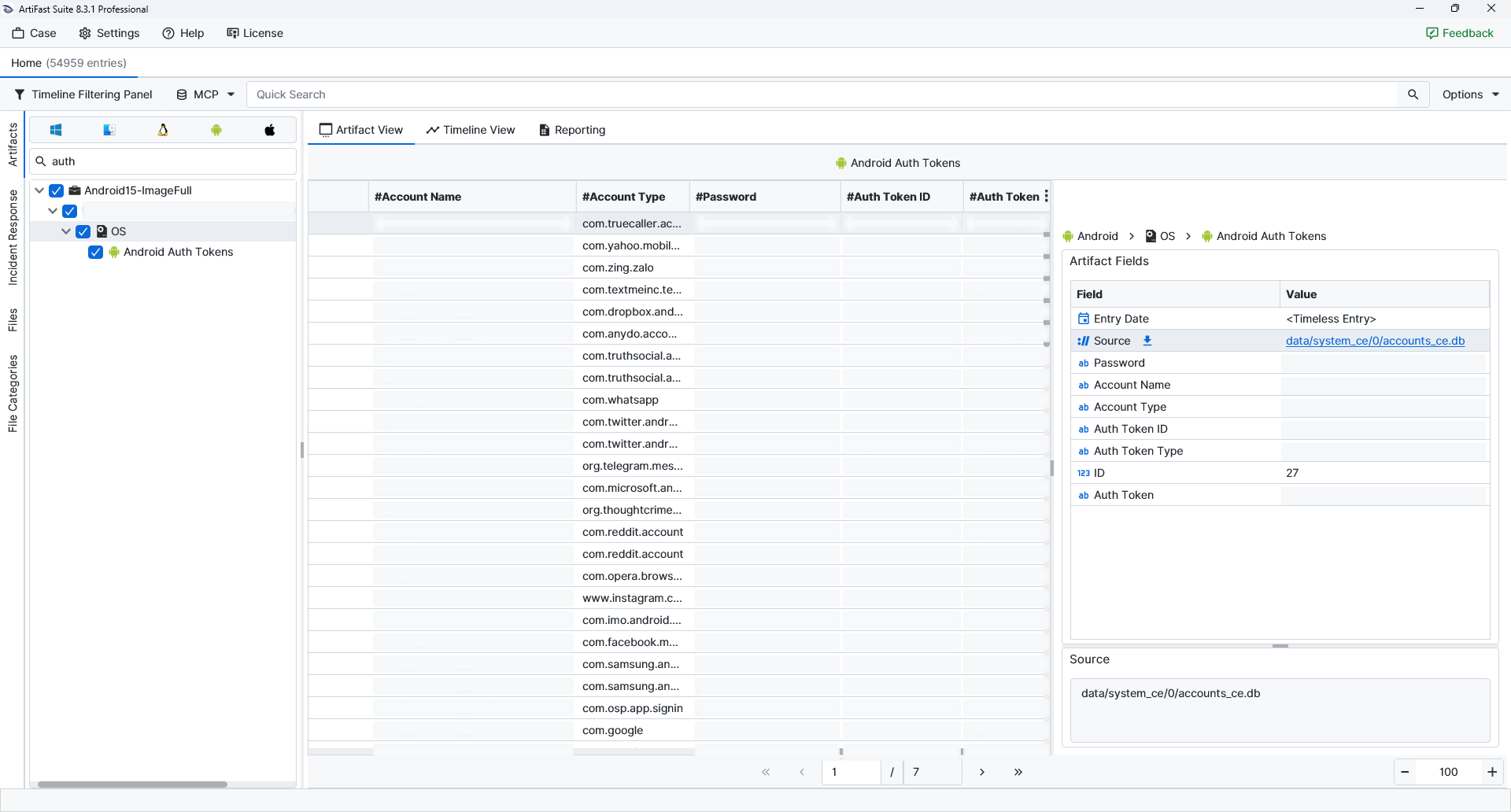The height and width of the screenshot is (812, 1511).
Task: Select the com.zing.zalo table row
Action: [678, 268]
